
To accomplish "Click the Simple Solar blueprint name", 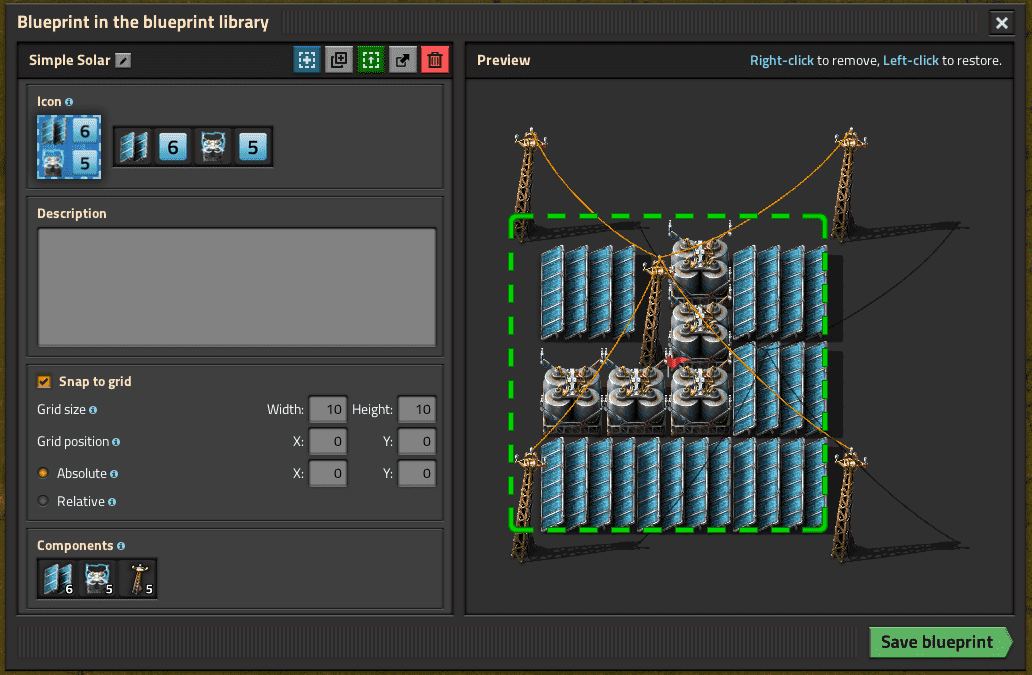I will tap(69, 61).
